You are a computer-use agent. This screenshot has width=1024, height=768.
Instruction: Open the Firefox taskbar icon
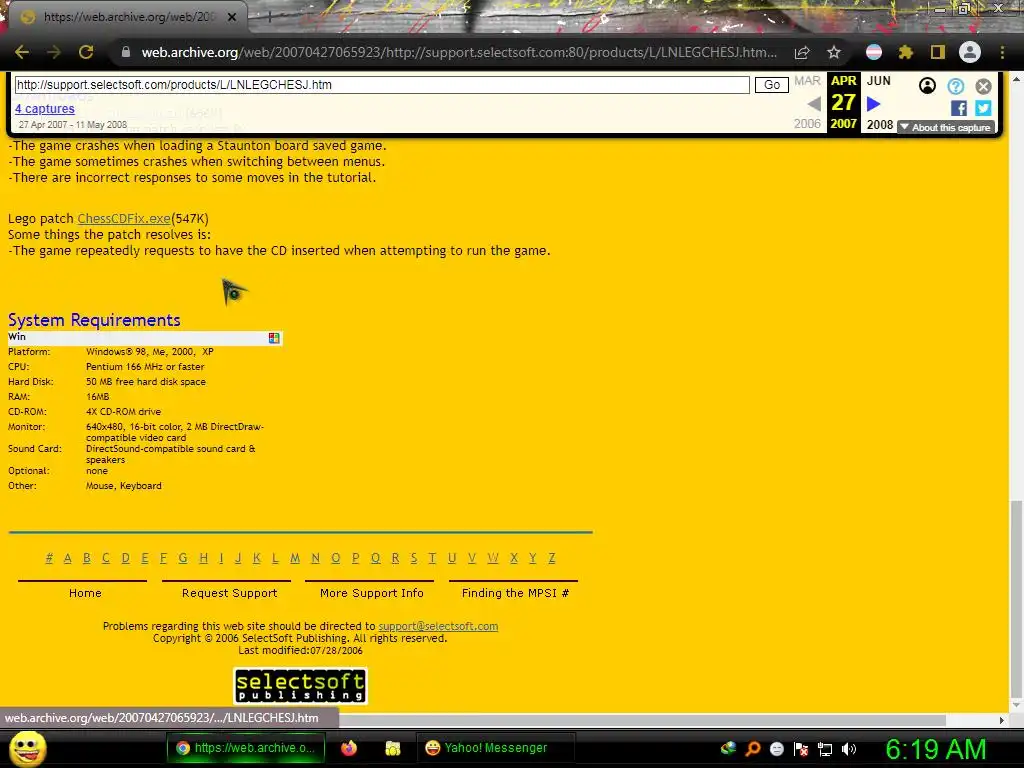point(349,748)
